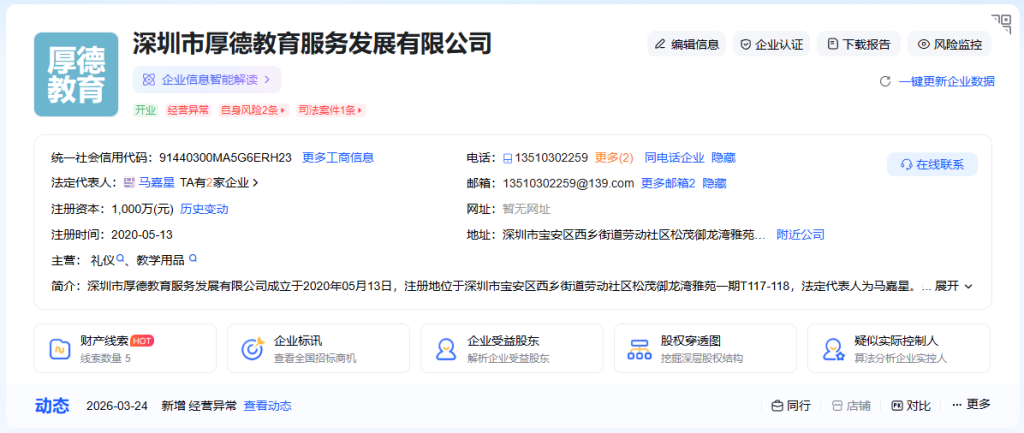Expand 自身风险2条 risk tag
This screenshot has height=433, width=1024.
(x=253, y=110)
